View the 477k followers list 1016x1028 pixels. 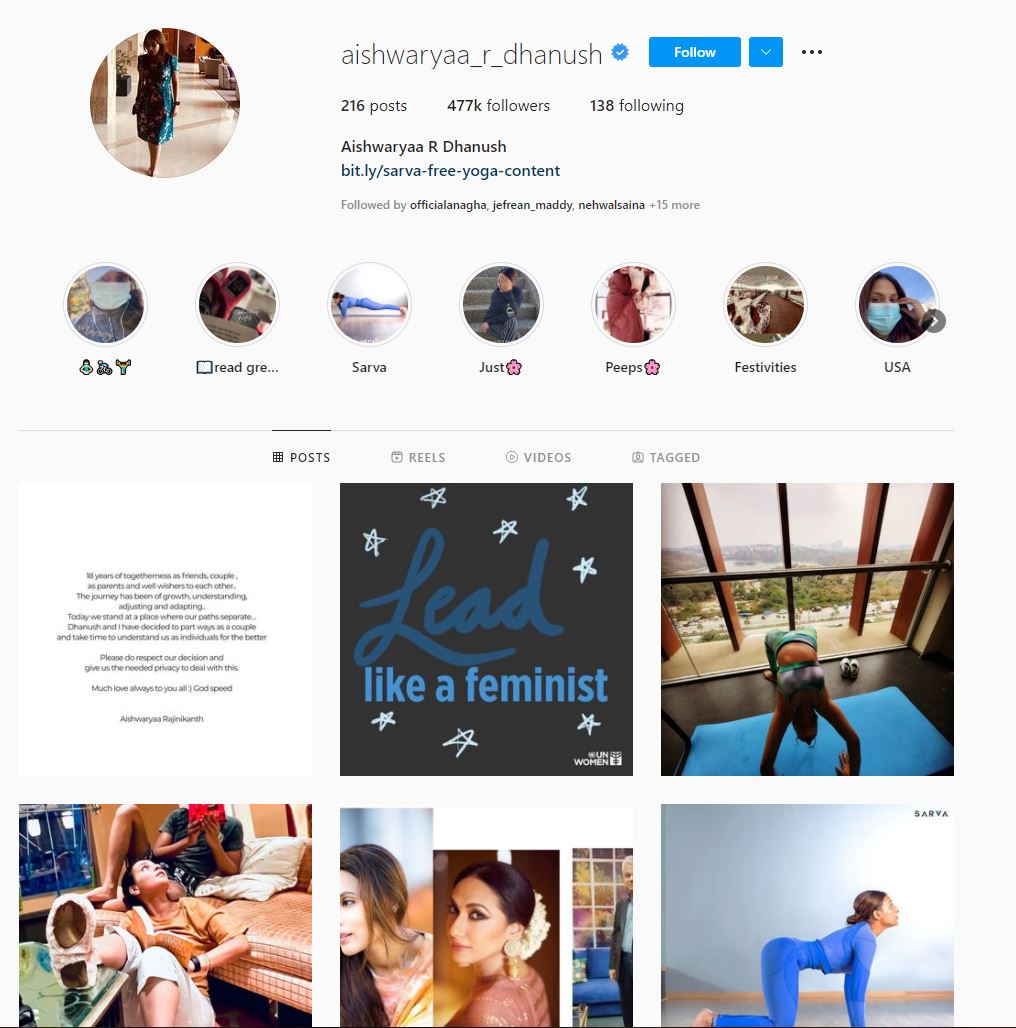coord(498,106)
